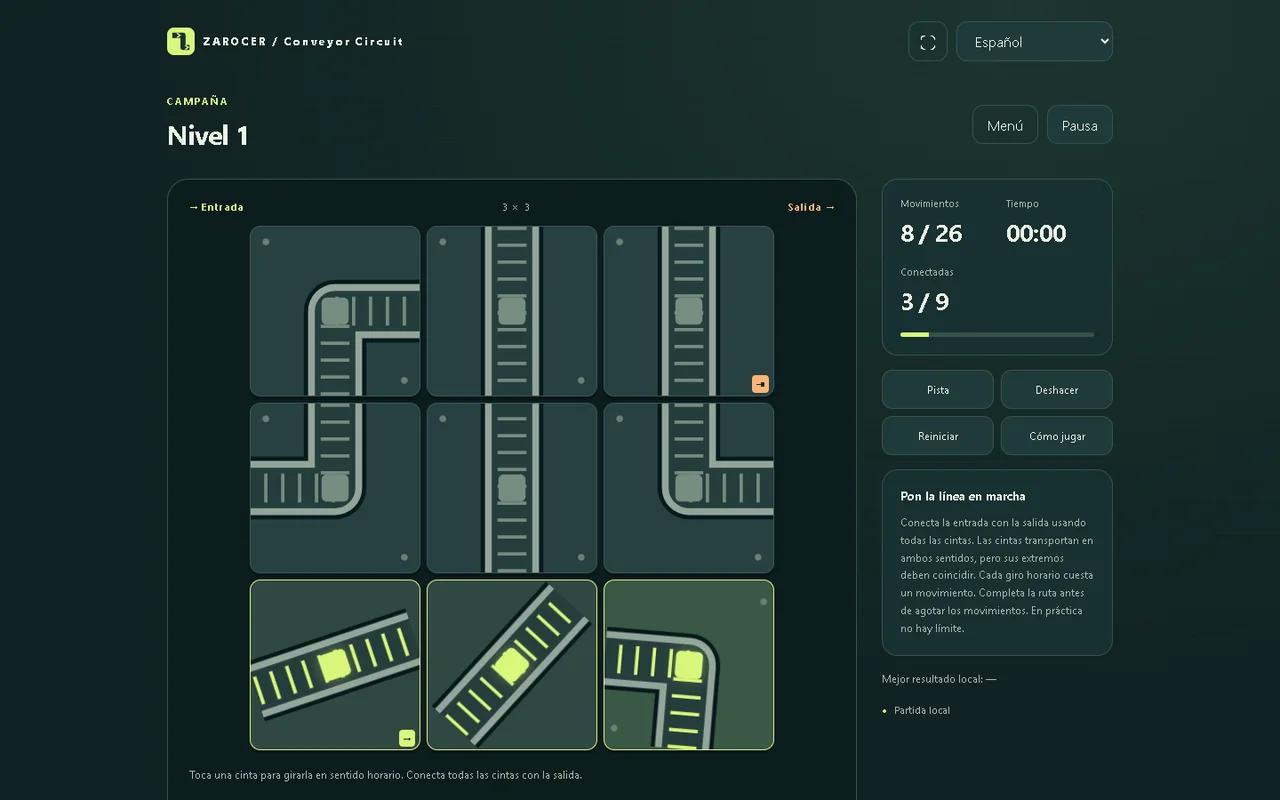This screenshot has width=1280, height=800.
Task: Open the Español language dropdown
Action: tap(1034, 42)
